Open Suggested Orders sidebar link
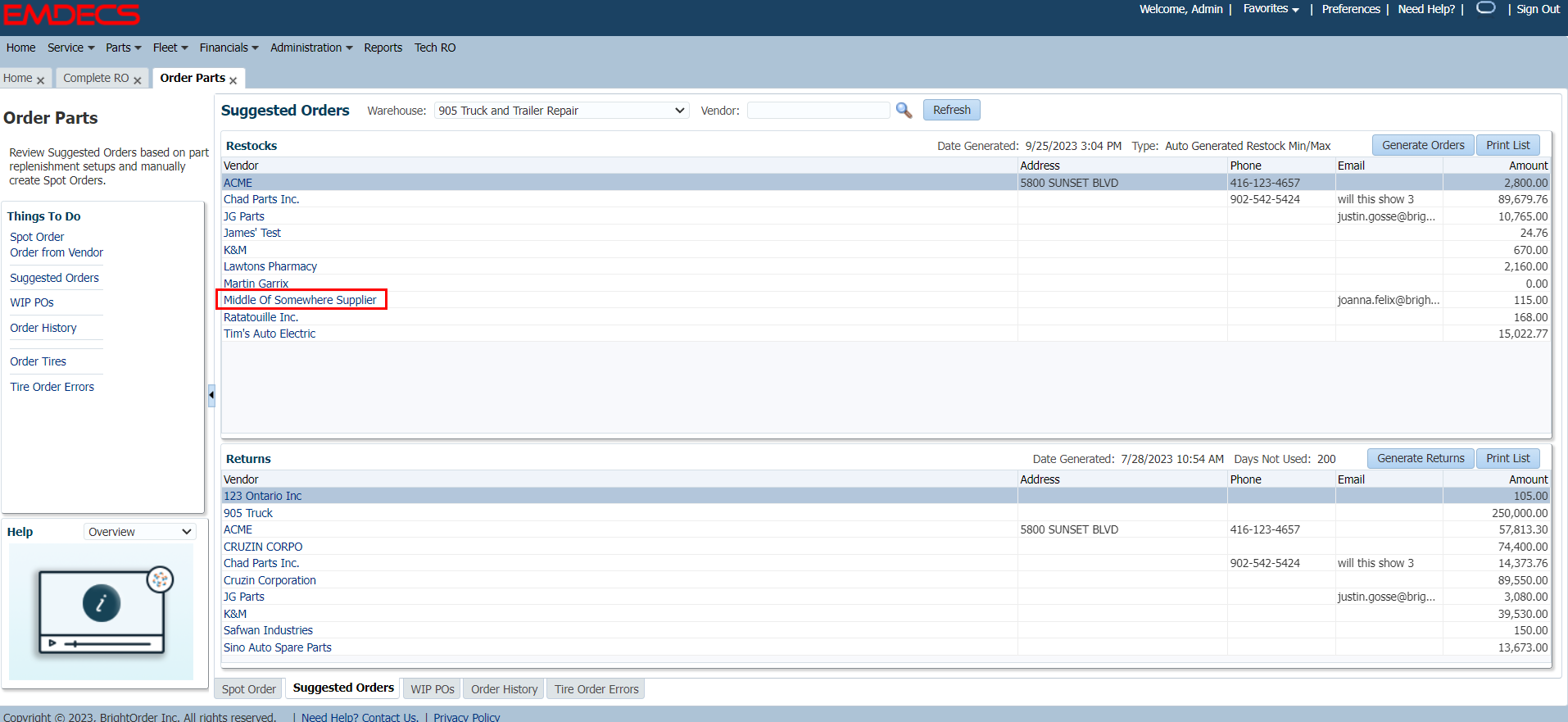Screen dimensions: 1568x722 tap(54, 278)
